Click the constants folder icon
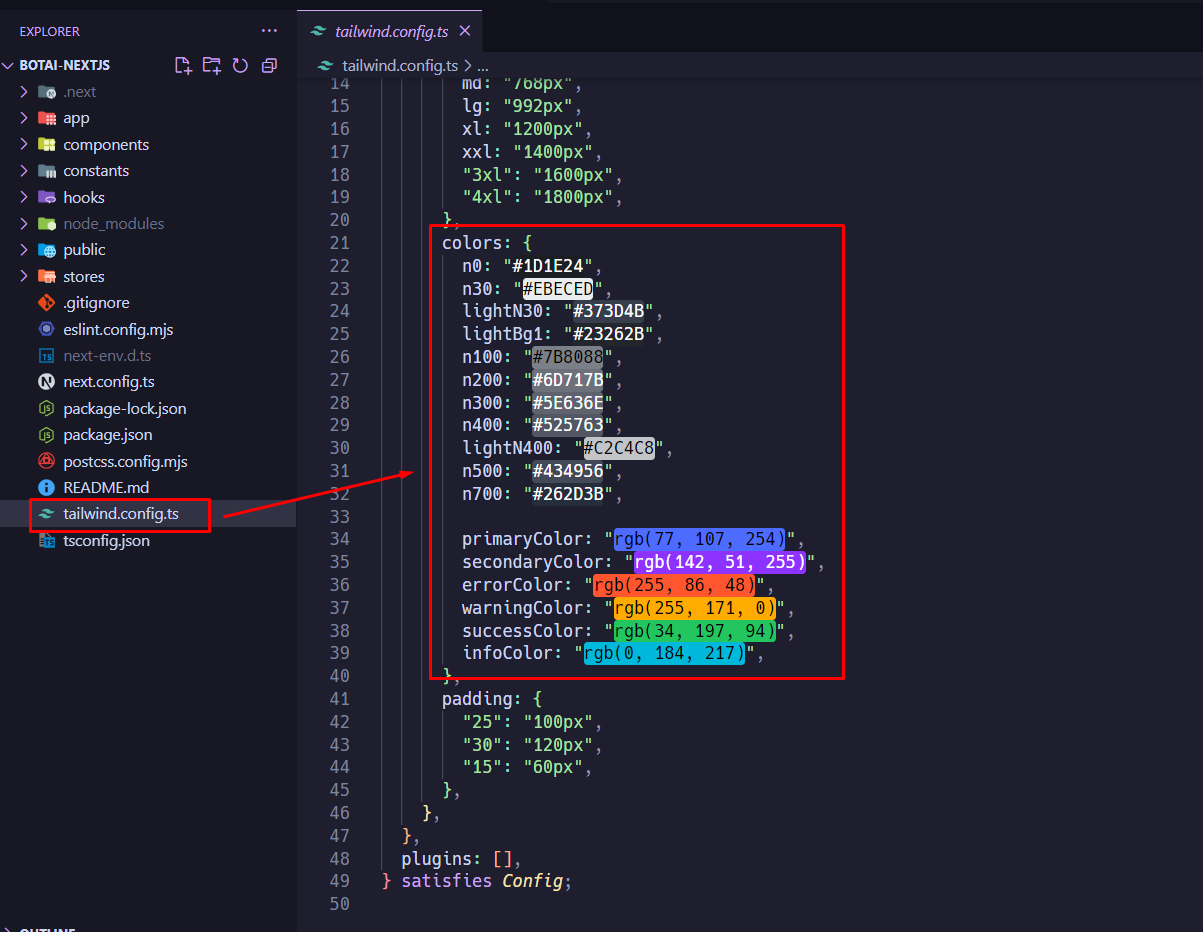Screen dimensions: 1203x932 46,171
